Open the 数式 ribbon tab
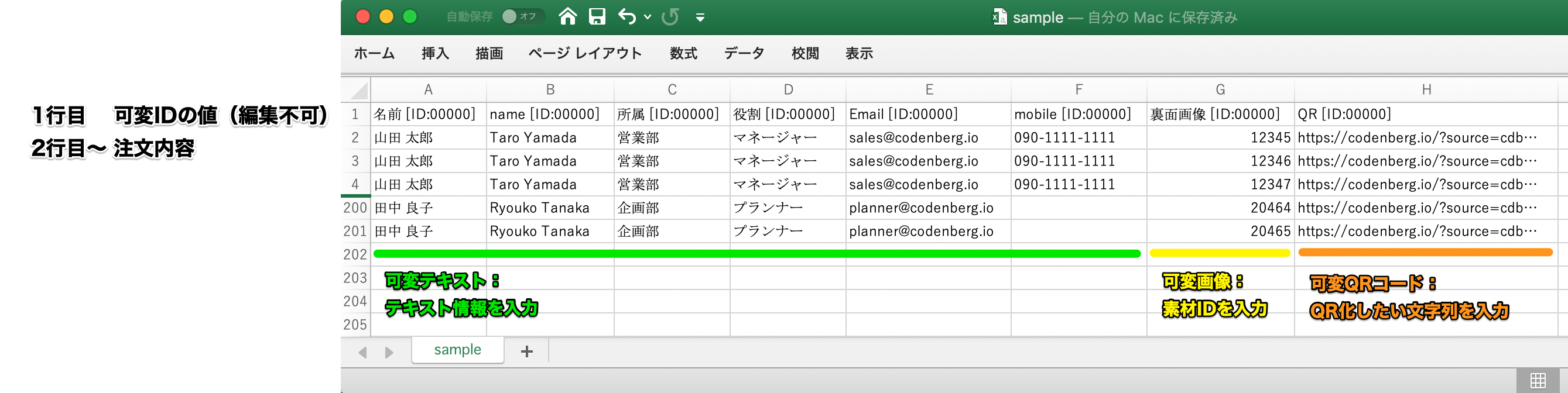 683,54
